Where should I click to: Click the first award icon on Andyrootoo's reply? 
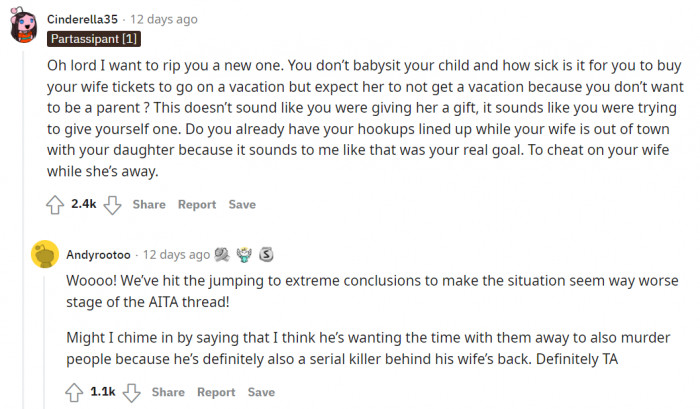(222, 254)
